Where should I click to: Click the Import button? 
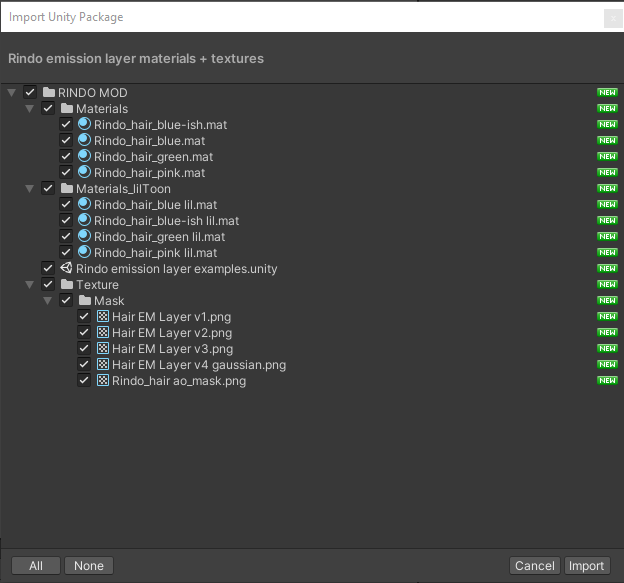pyautogui.click(x=587, y=565)
